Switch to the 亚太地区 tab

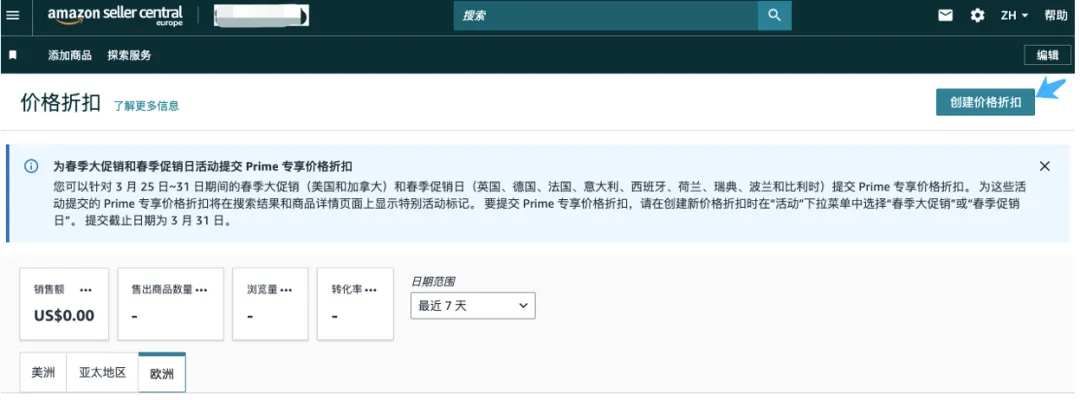coord(103,372)
